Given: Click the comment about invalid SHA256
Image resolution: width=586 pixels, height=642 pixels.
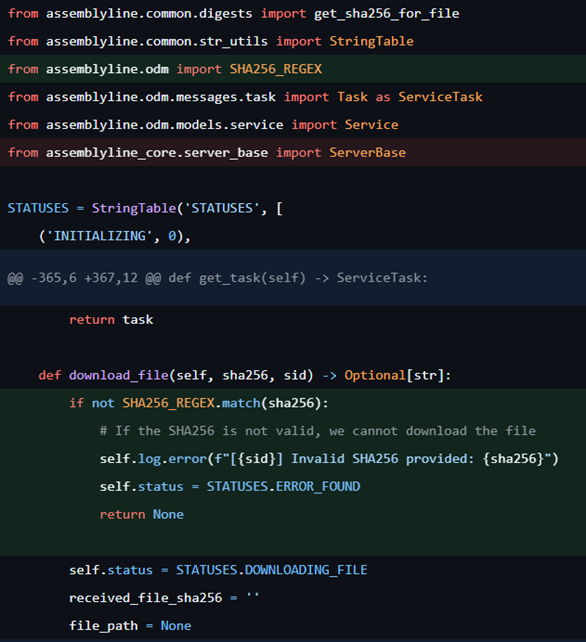Looking at the screenshot, I should 318,431.
